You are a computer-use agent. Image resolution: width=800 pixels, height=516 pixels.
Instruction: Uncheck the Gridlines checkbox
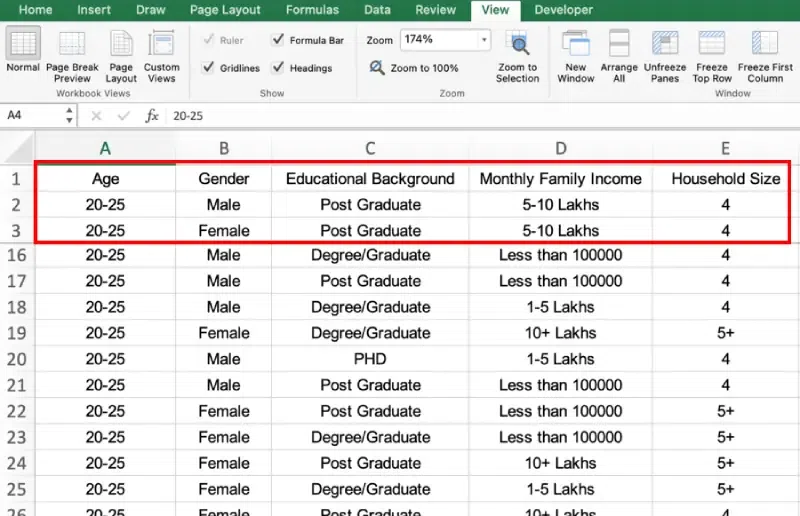coord(208,68)
